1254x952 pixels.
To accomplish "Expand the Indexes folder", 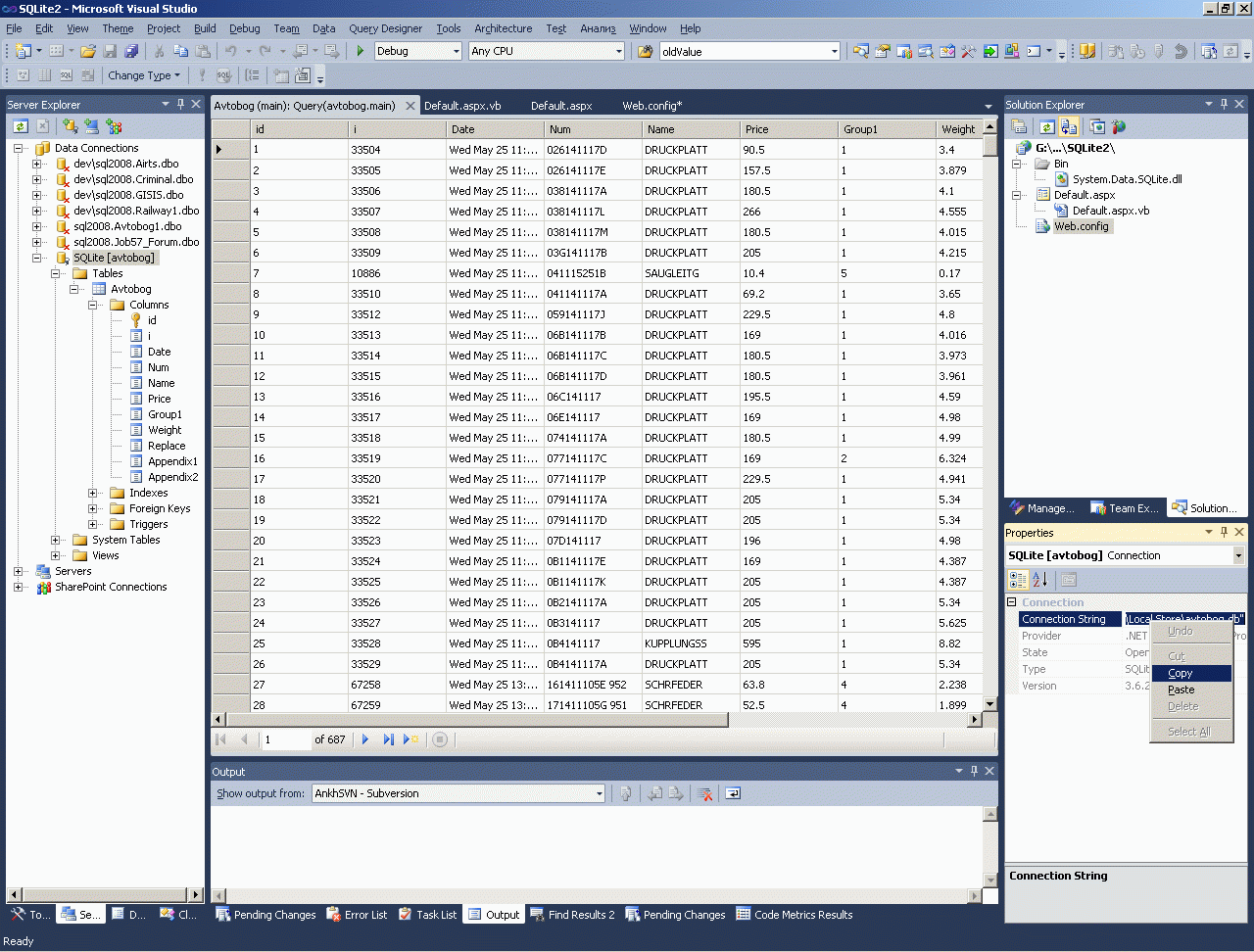I will click(x=93, y=493).
